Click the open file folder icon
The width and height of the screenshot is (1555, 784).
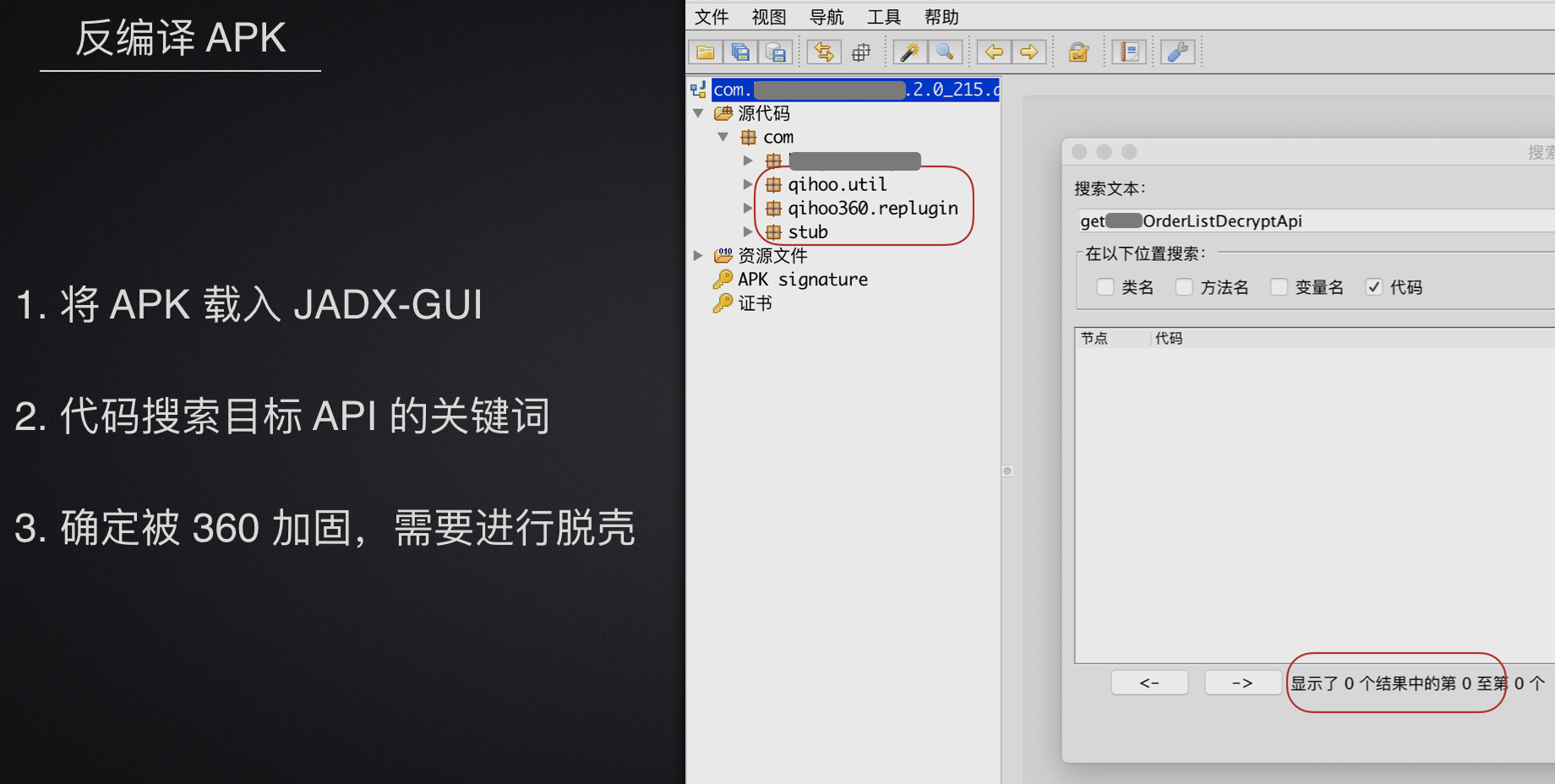pos(705,52)
